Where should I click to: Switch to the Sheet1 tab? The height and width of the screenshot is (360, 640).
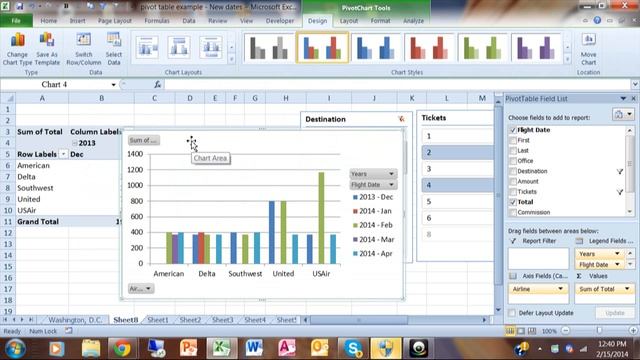coord(158,320)
